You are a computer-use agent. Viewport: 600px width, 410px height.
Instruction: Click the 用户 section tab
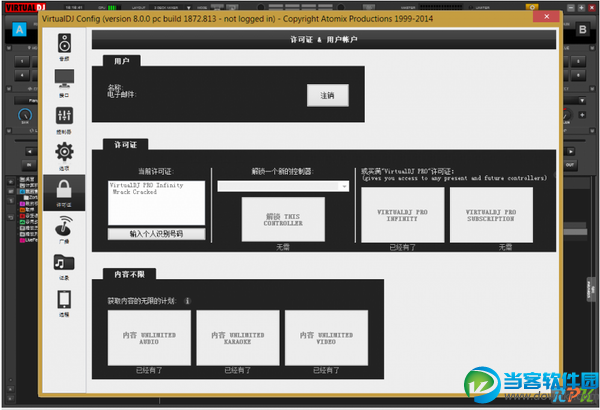click(x=122, y=61)
